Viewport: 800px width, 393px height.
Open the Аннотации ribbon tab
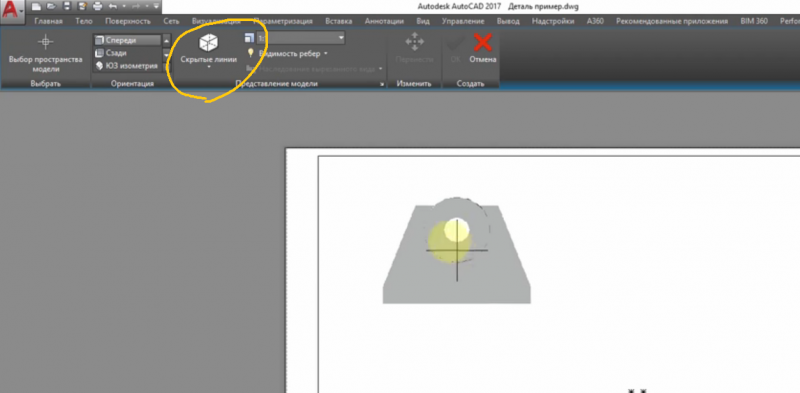point(384,21)
